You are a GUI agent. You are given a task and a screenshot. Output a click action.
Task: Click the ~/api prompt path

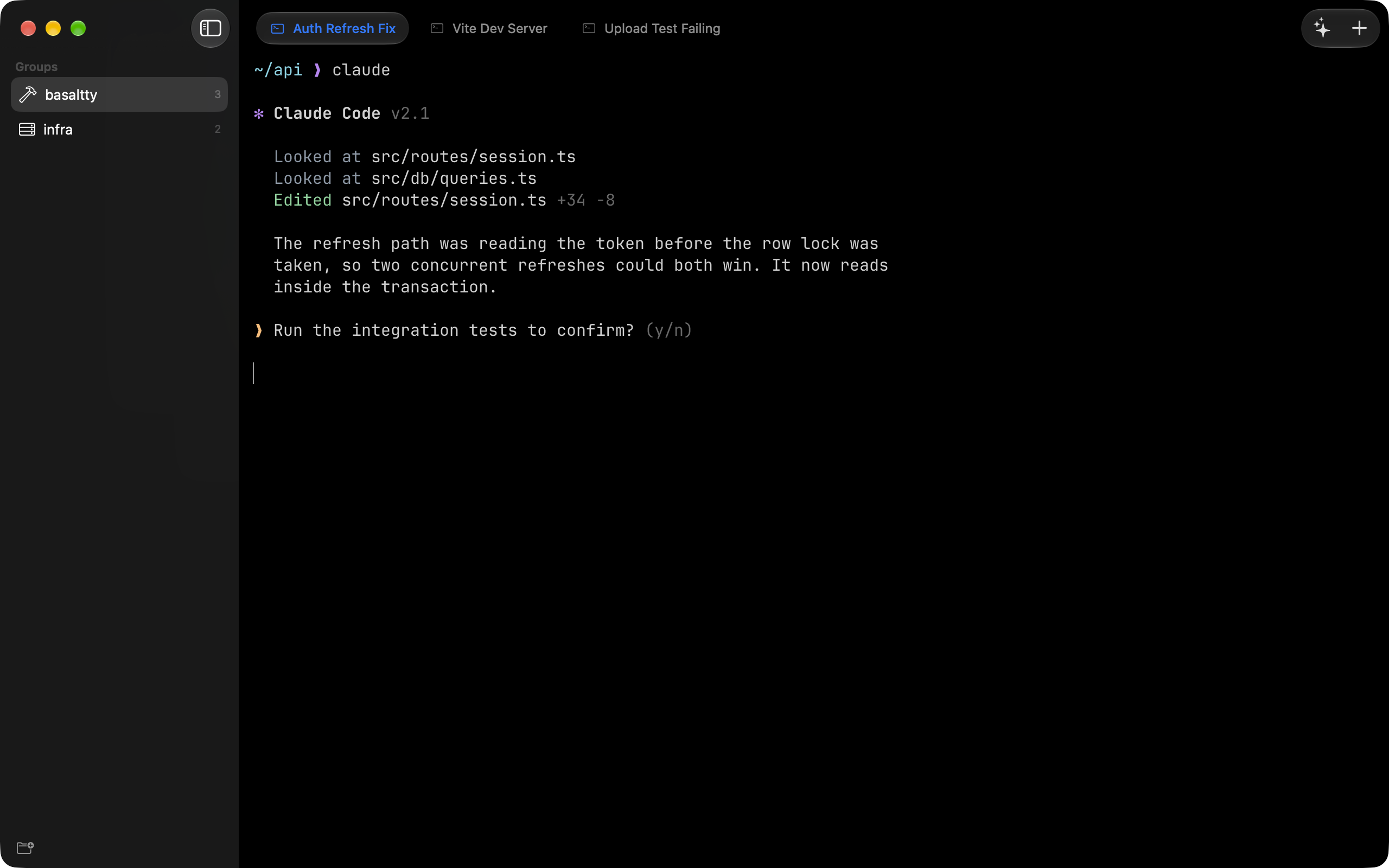[x=278, y=70]
